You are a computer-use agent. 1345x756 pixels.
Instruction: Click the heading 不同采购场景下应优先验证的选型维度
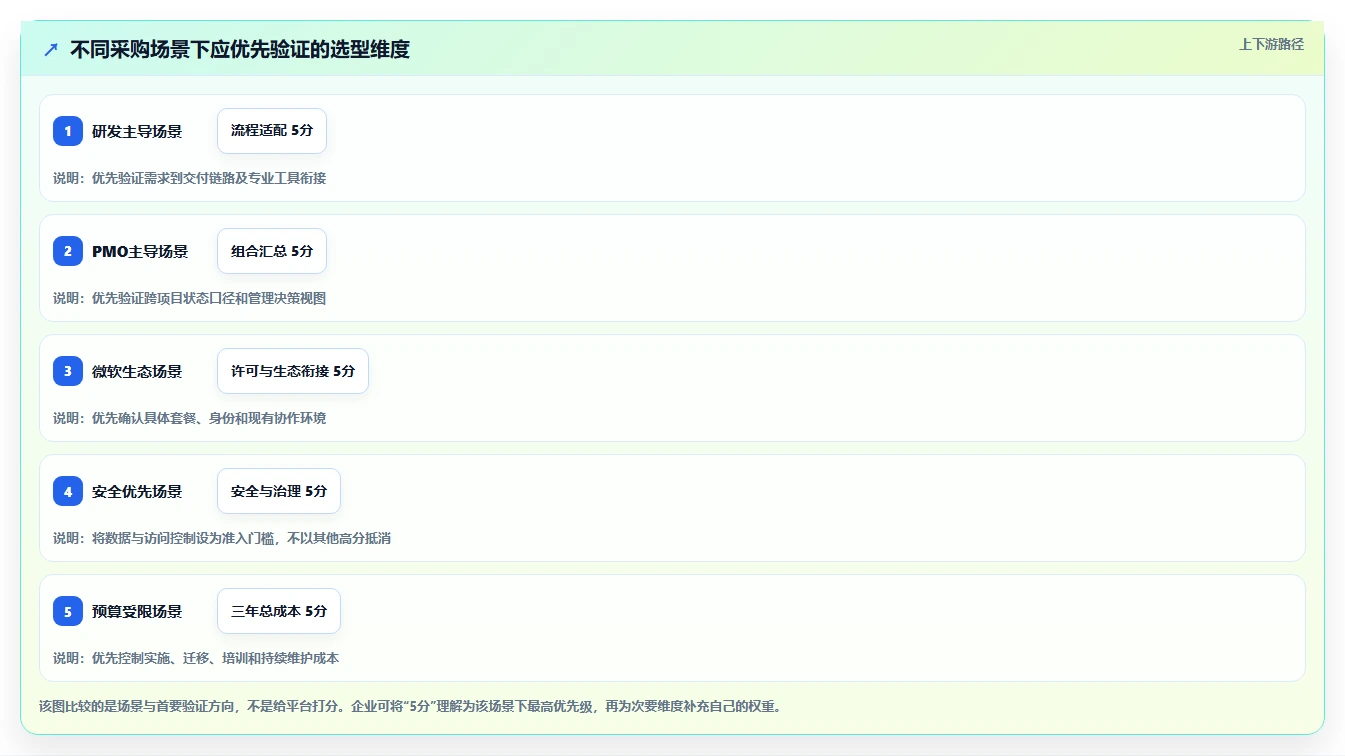(x=240, y=50)
